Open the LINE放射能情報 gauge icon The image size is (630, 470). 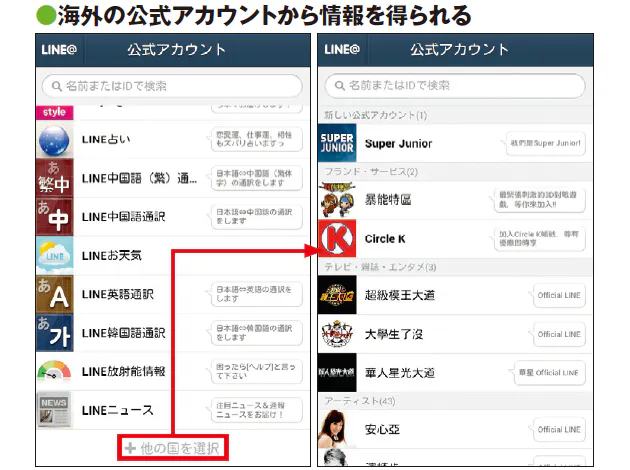click(55, 371)
